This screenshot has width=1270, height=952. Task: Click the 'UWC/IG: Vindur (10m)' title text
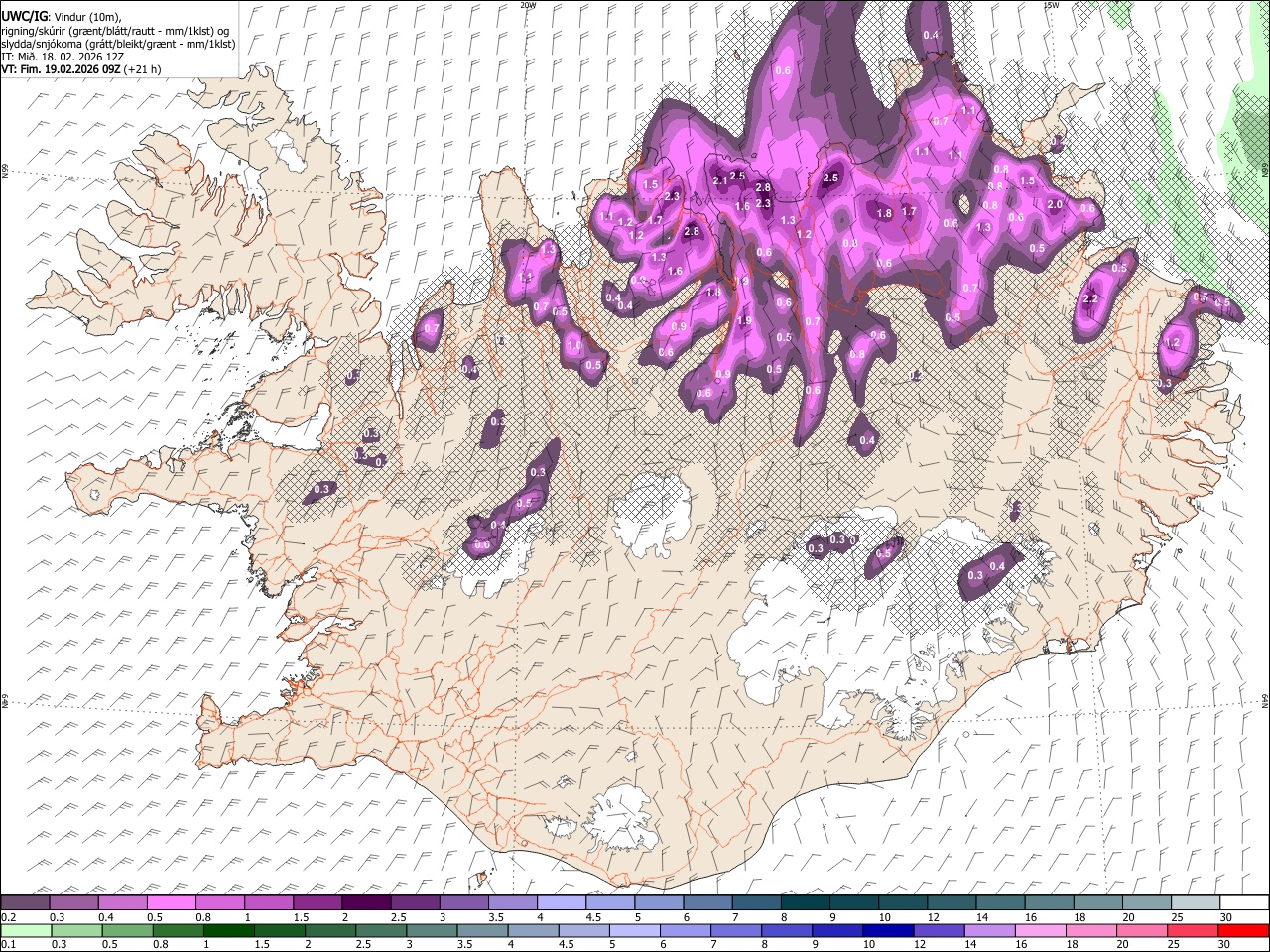click(61, 16)
